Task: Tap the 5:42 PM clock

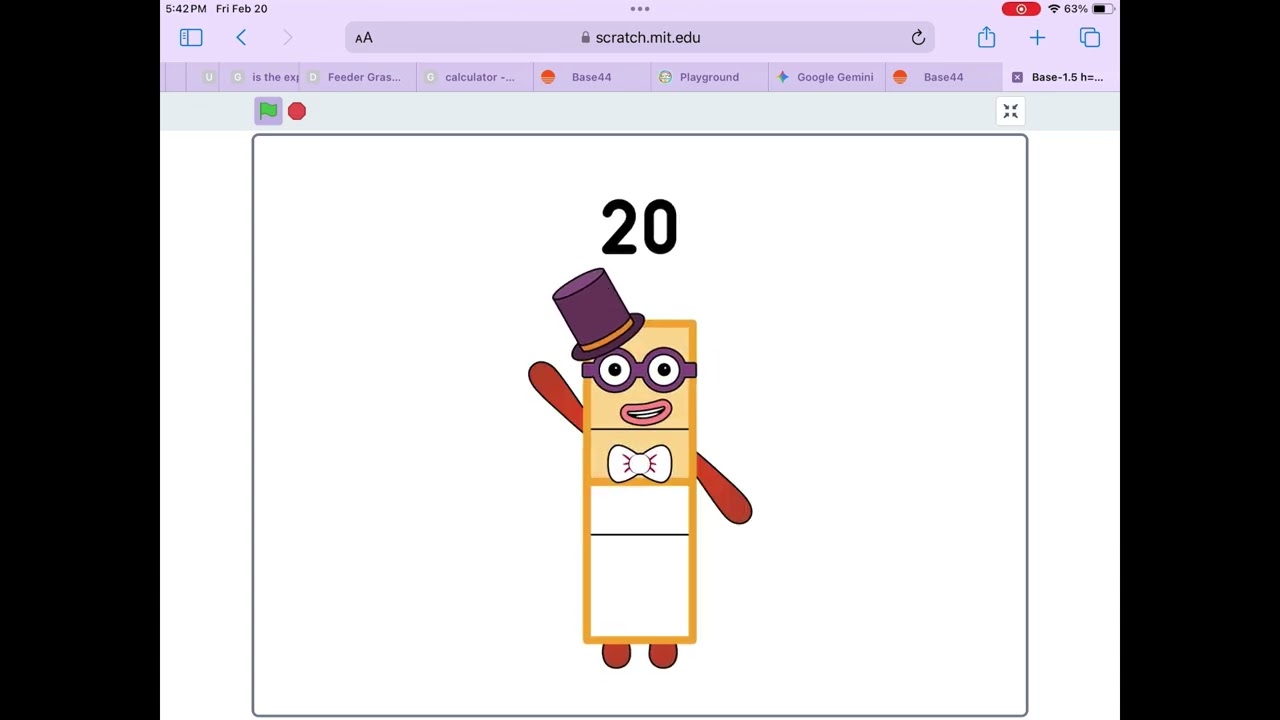Action: (186, 9)
